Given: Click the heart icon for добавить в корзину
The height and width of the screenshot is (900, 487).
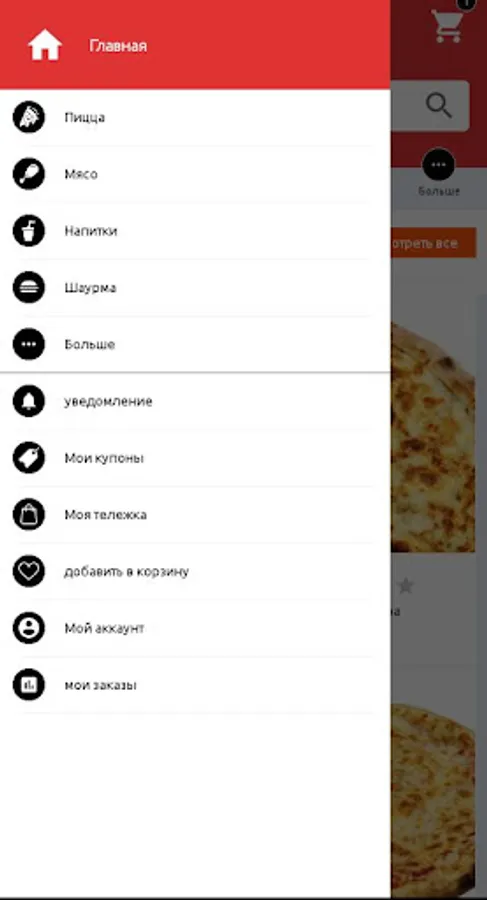Looking at the screenshot, I should pyautogui.click(x=29, y=572).
